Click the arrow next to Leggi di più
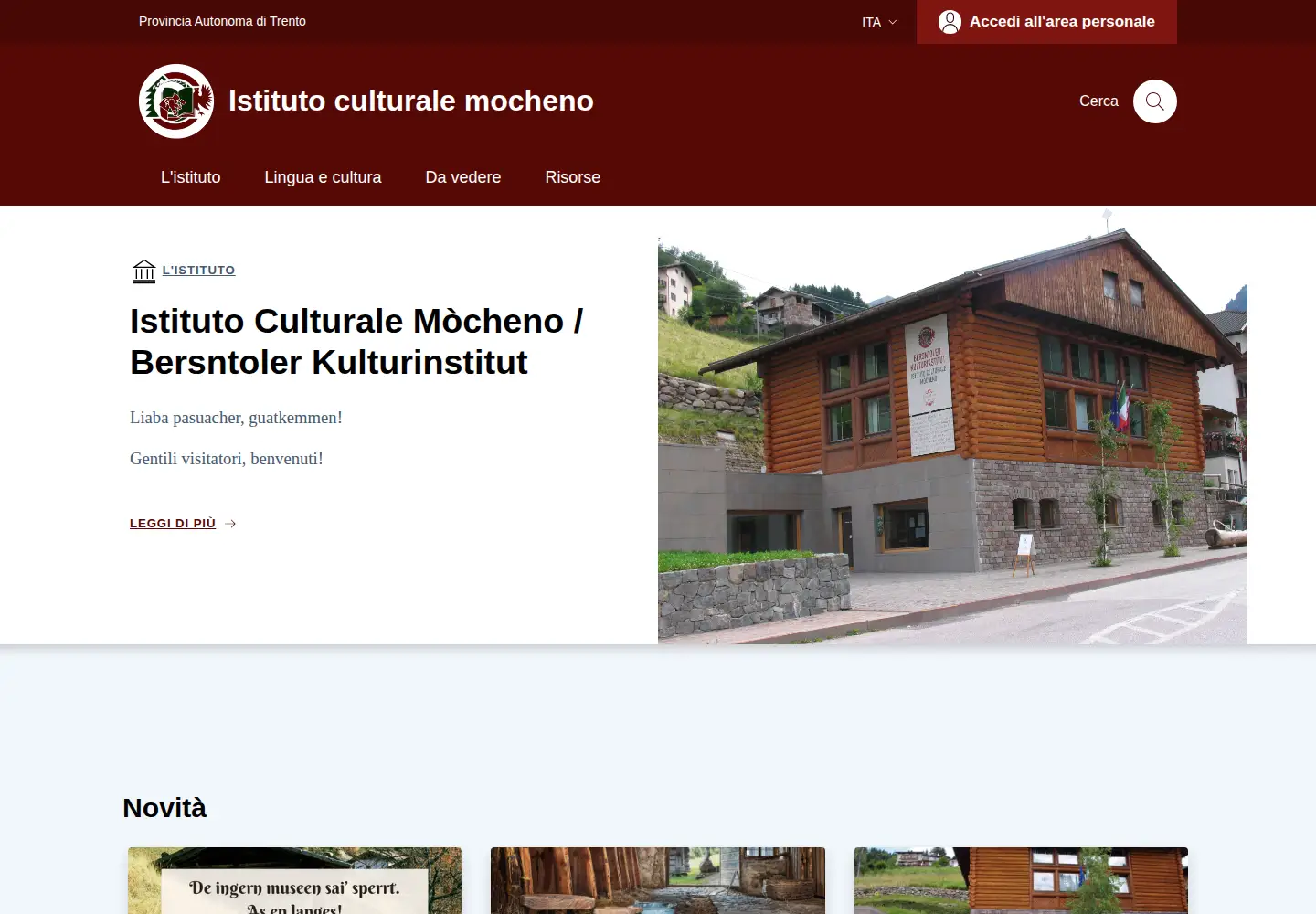Viewport: 1316px width, 914px height. 230,524
